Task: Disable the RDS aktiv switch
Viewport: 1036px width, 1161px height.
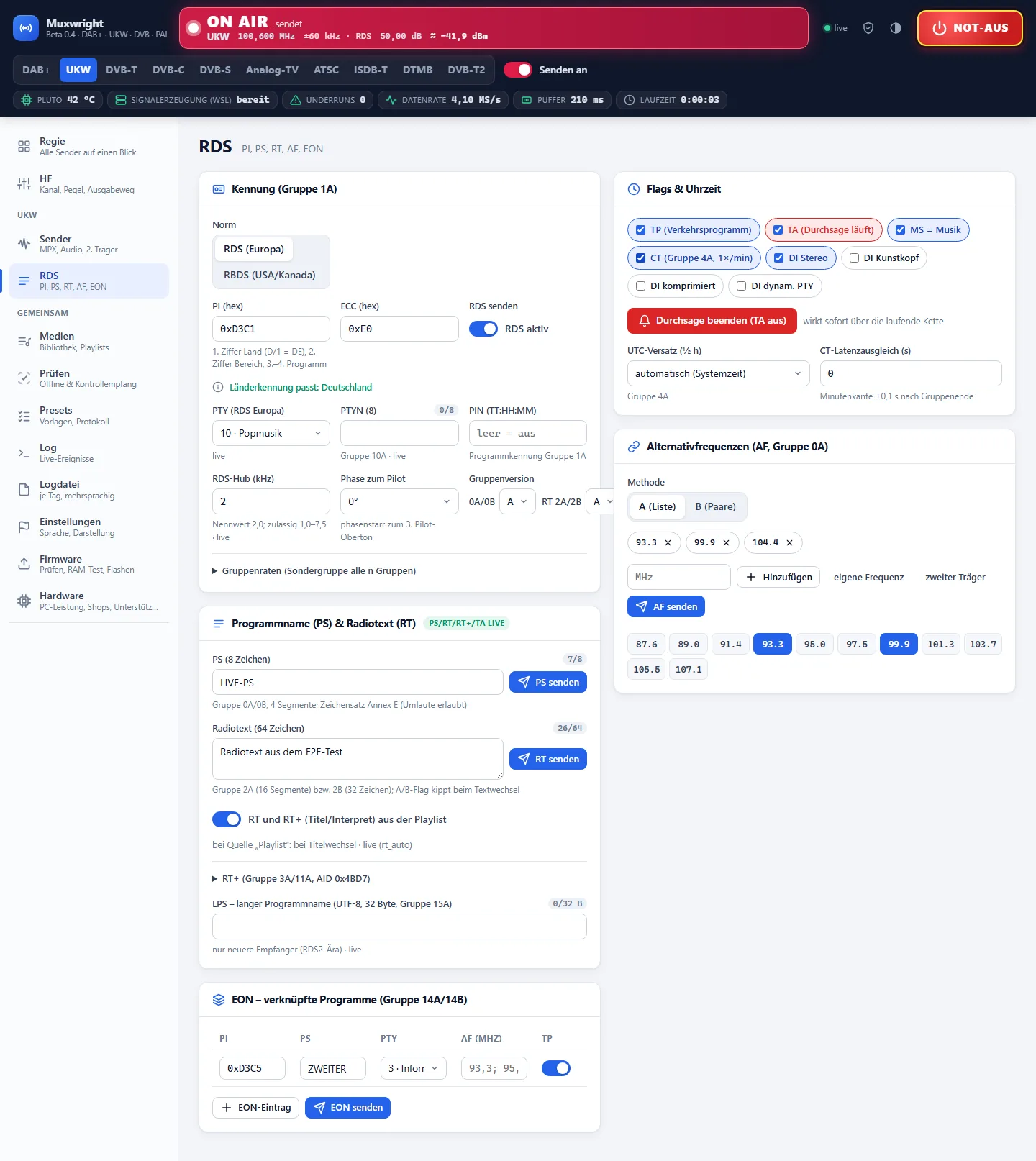Action: (x=483, y=329)
